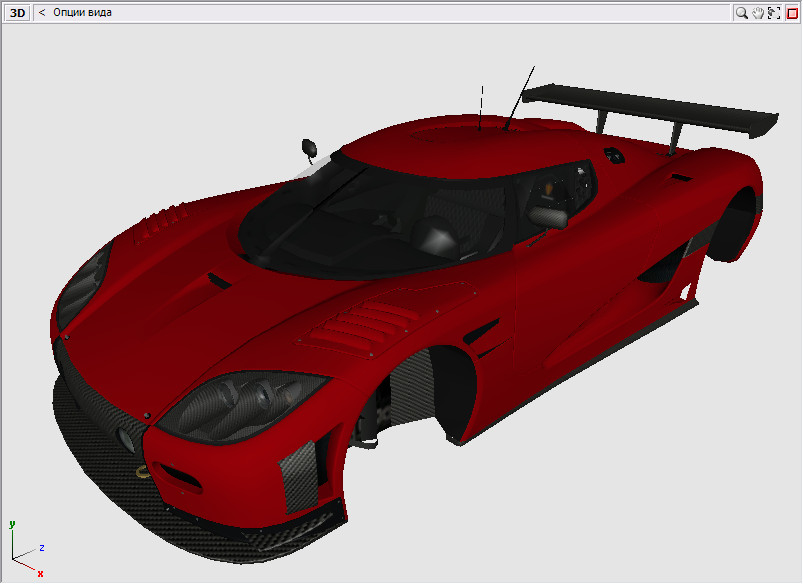Select the rotate view tool

tap(774, 13)
